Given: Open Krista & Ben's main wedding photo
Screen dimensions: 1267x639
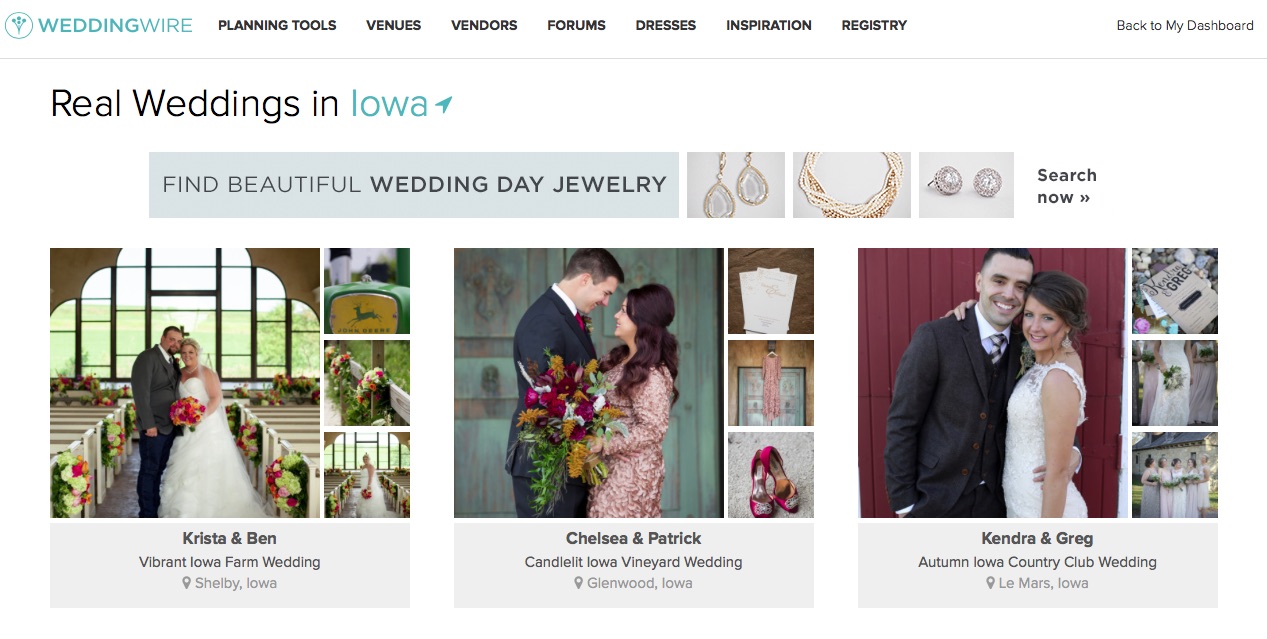Looking at the screenshot, I should [185, 383].
